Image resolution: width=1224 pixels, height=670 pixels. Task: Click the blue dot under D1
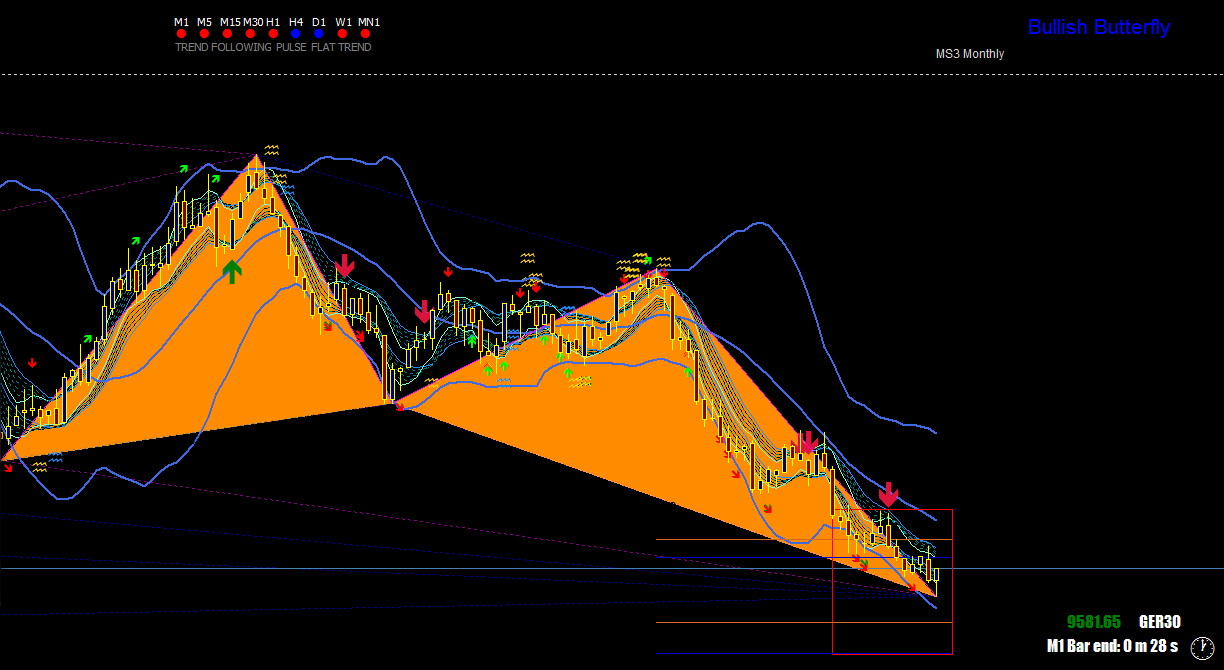pyautogui.click(x=319, y=34)
